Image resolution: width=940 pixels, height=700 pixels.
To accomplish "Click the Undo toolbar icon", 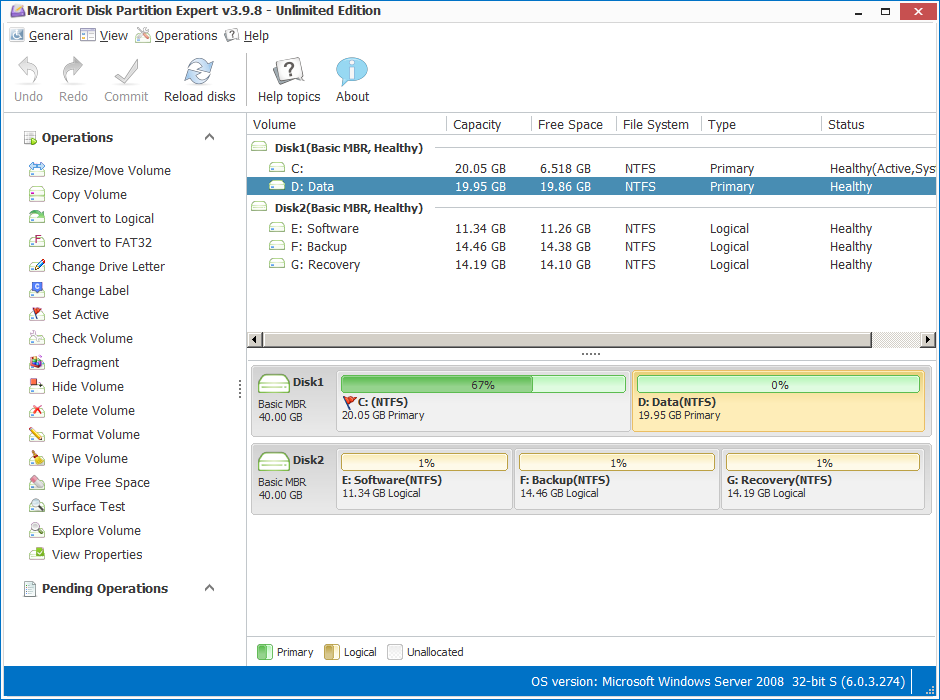I will [28, 71].
